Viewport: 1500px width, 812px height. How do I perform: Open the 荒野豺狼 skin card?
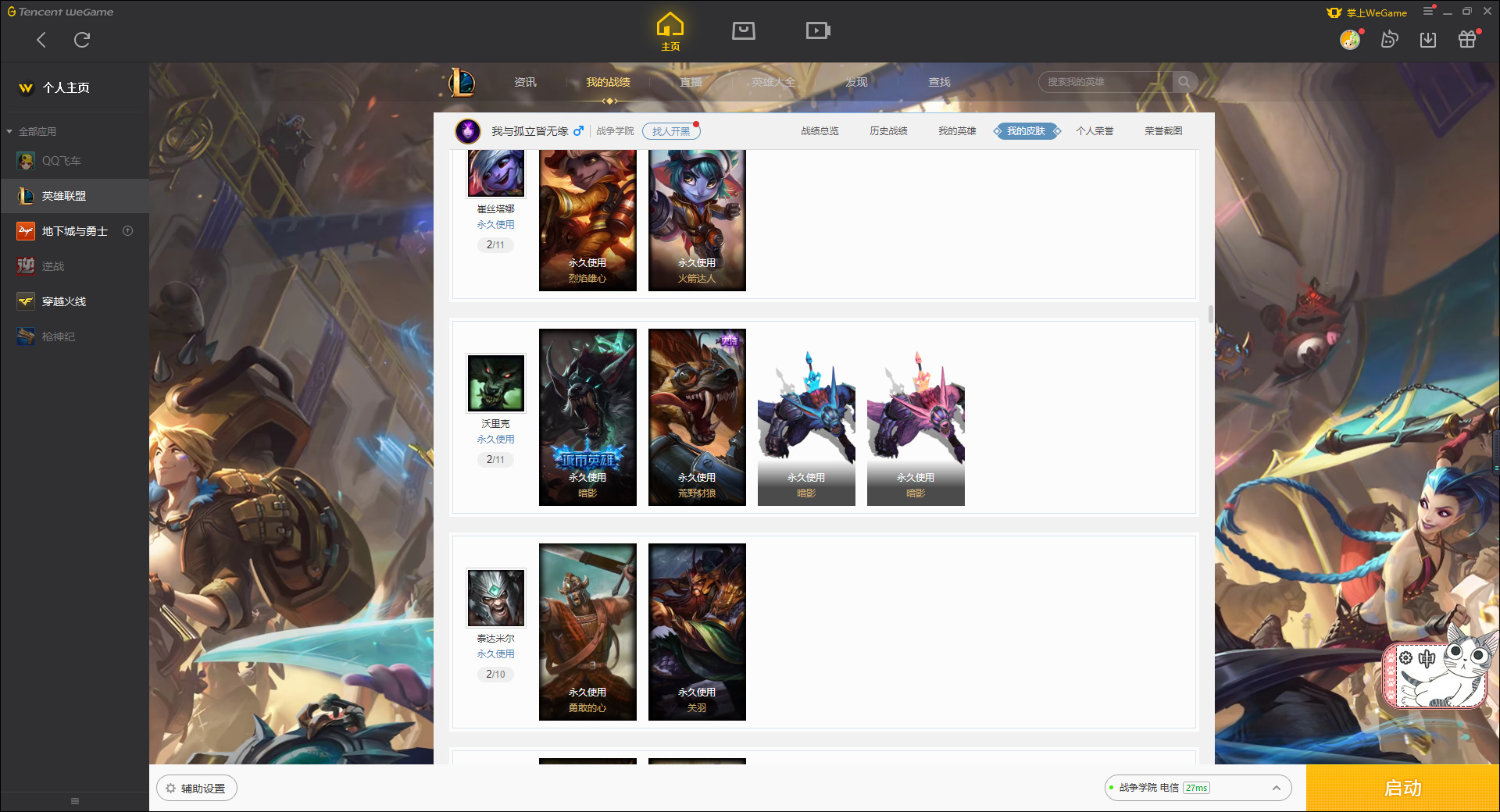[x=697, y=417]
